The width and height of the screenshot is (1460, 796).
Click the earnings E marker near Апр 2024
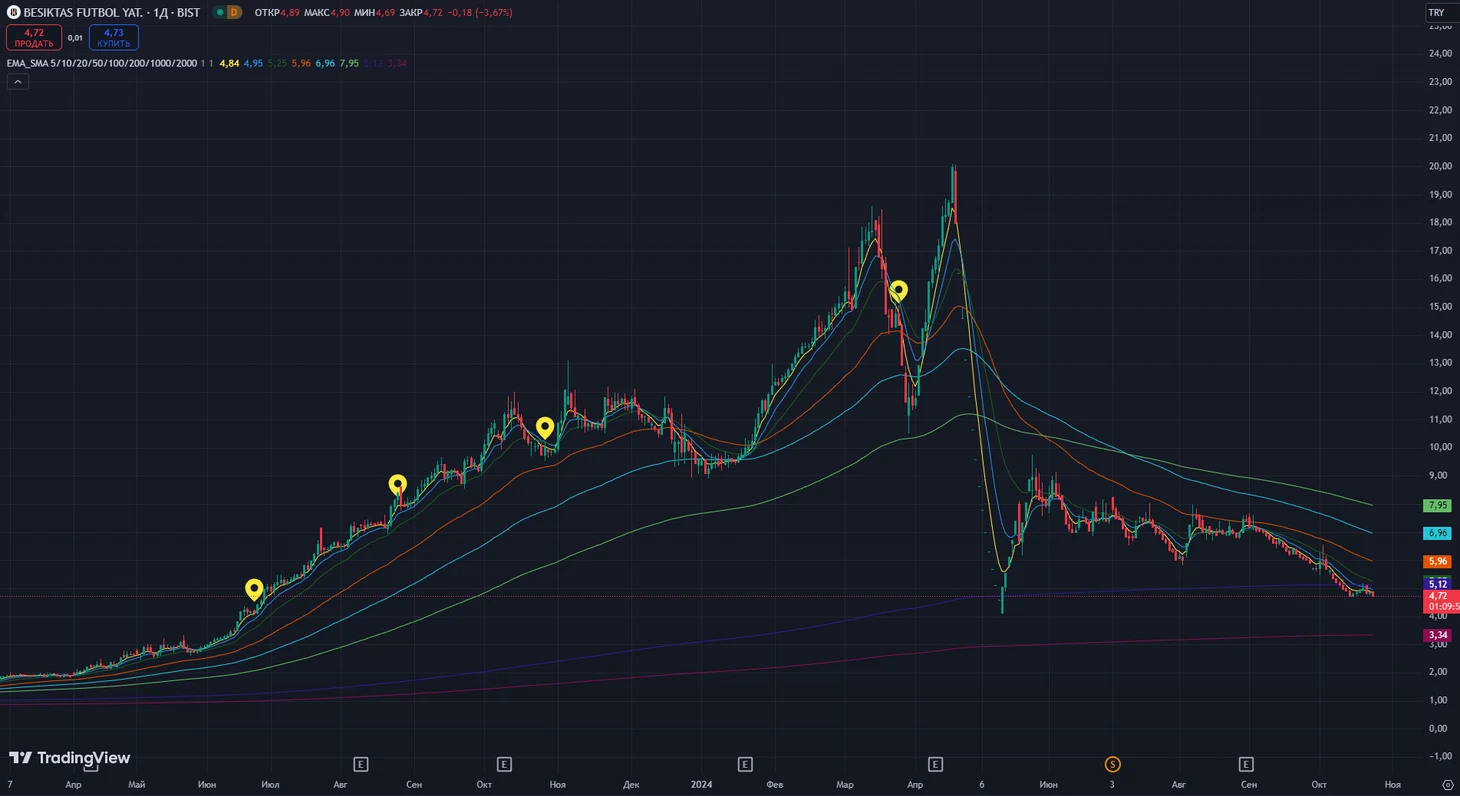click(936, 764)
